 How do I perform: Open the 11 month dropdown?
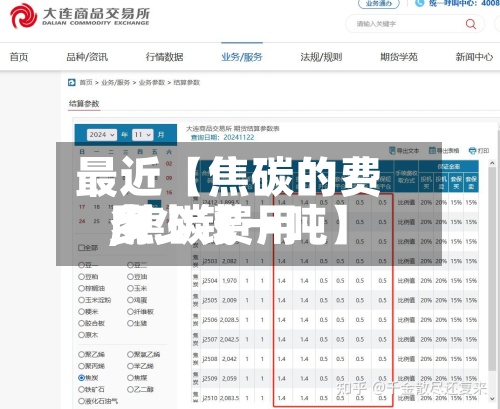pyautogui.click(x=143, y=135)
